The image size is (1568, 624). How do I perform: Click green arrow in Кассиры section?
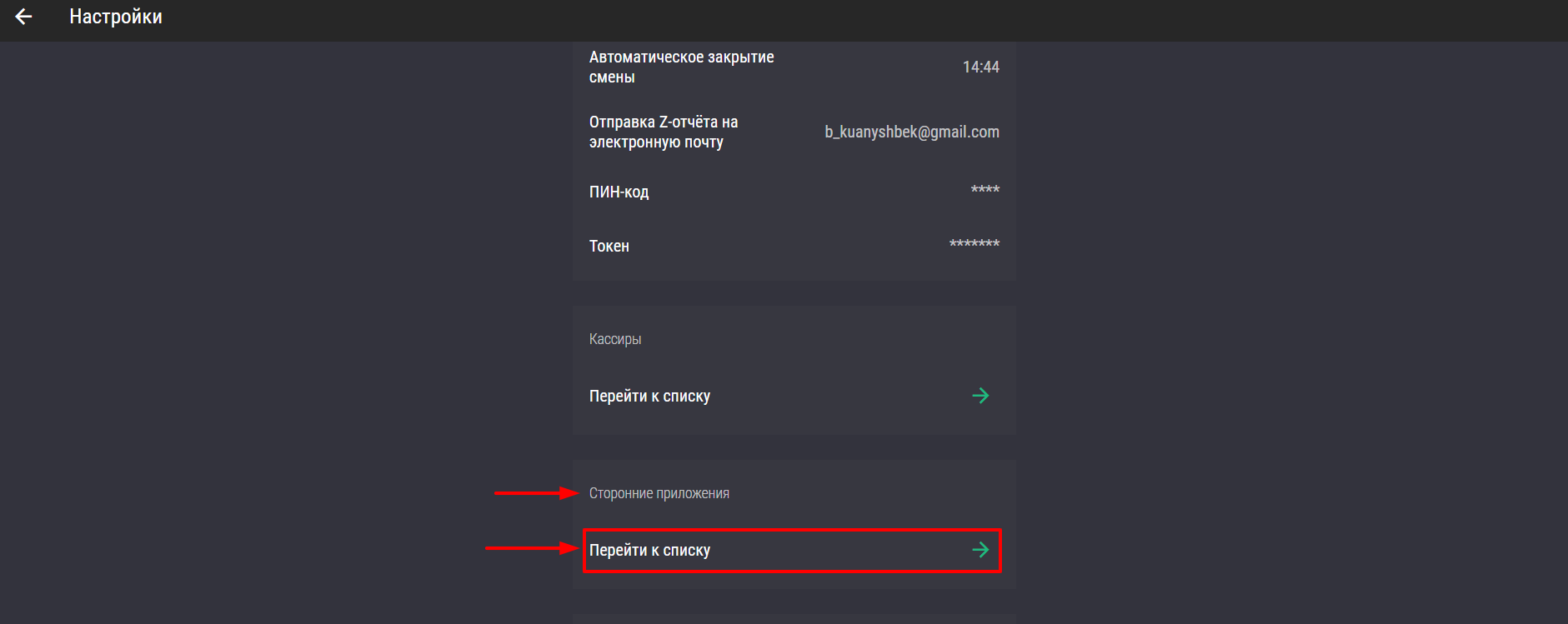(980, 396)
